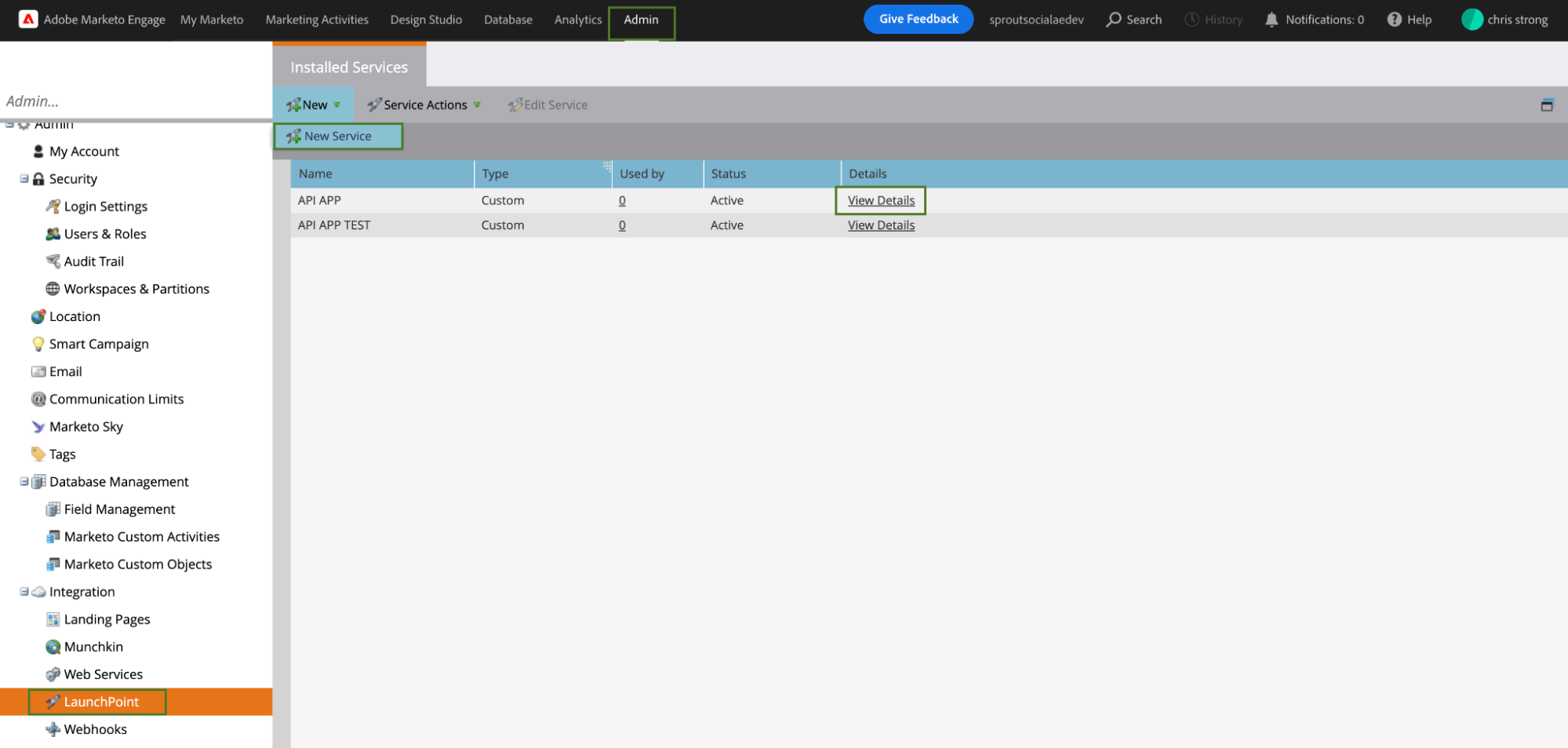
Task: Click the Help question mark icon
Action: [1394, 20]
